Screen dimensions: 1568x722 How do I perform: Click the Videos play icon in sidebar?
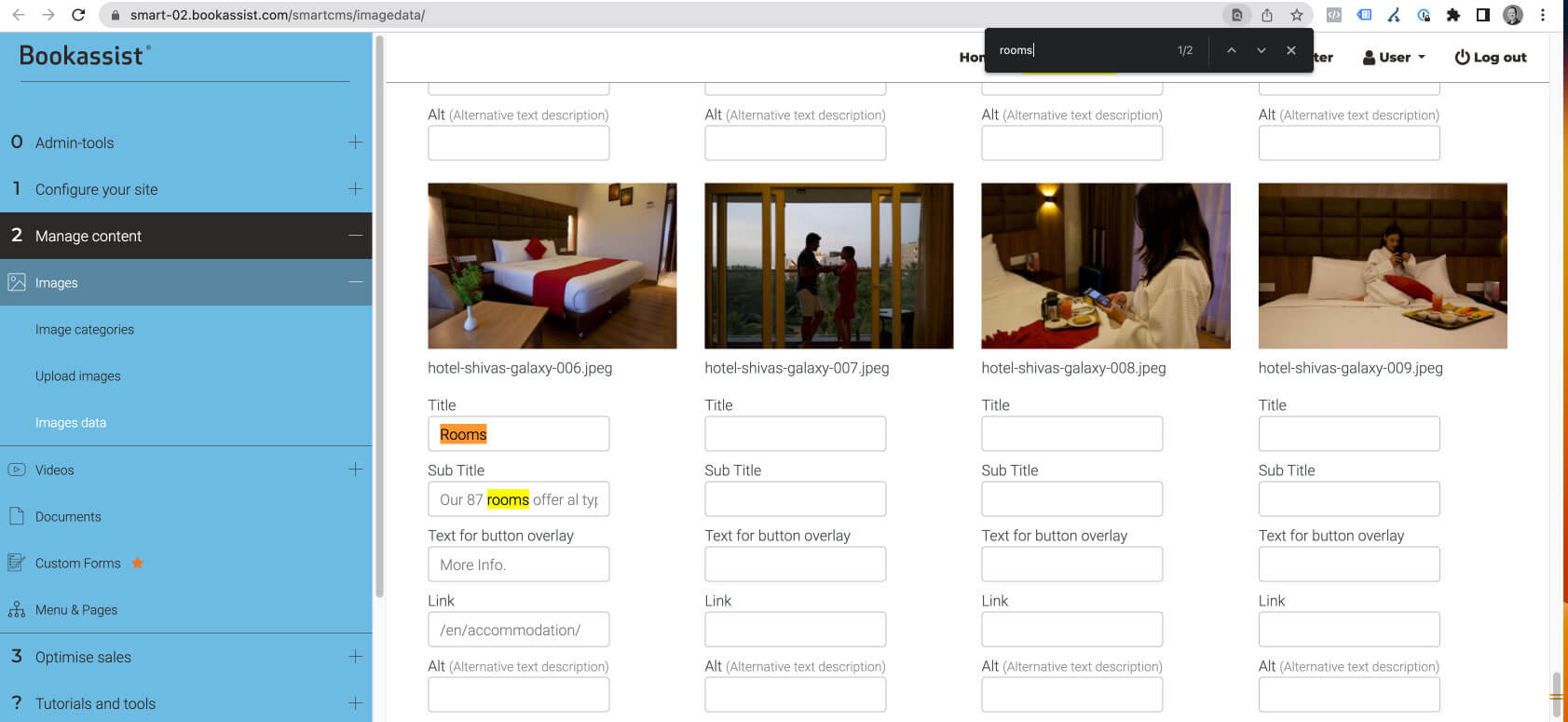tap(17, 470)
